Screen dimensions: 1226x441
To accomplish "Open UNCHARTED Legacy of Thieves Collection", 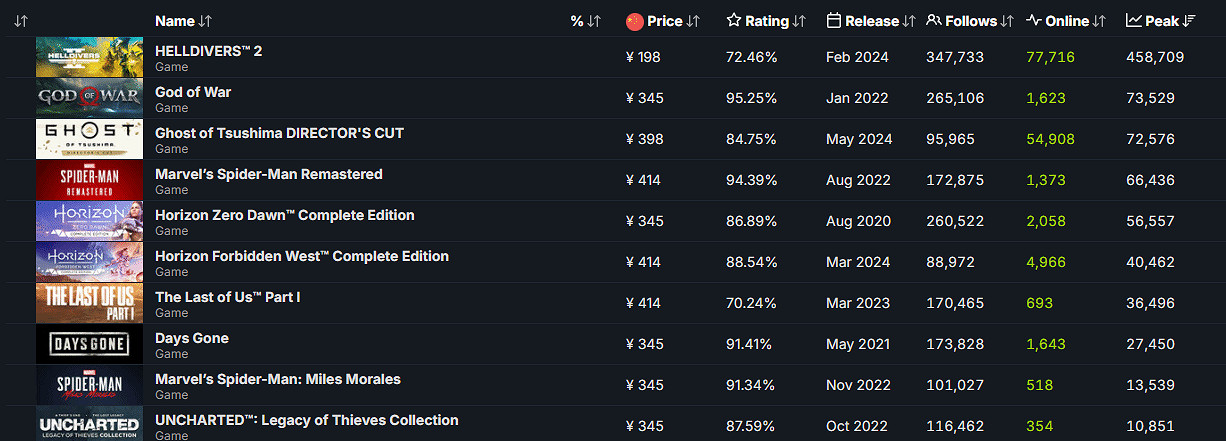I will coord(306,420).
